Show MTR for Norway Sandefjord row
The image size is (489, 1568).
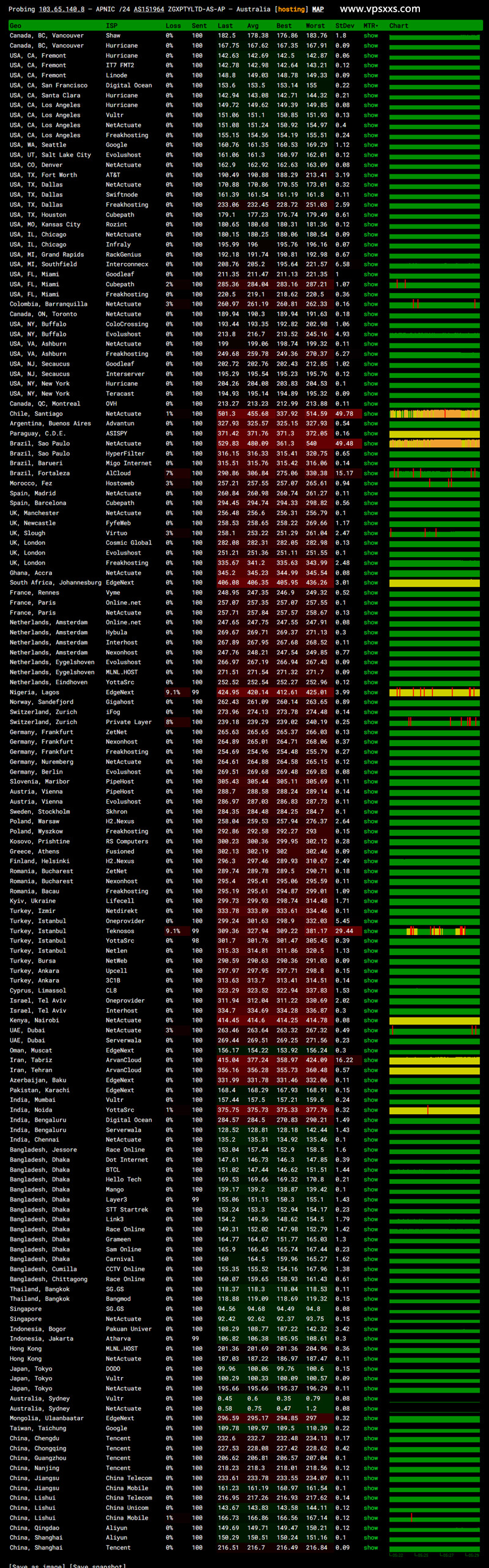[x=370, y=702]
